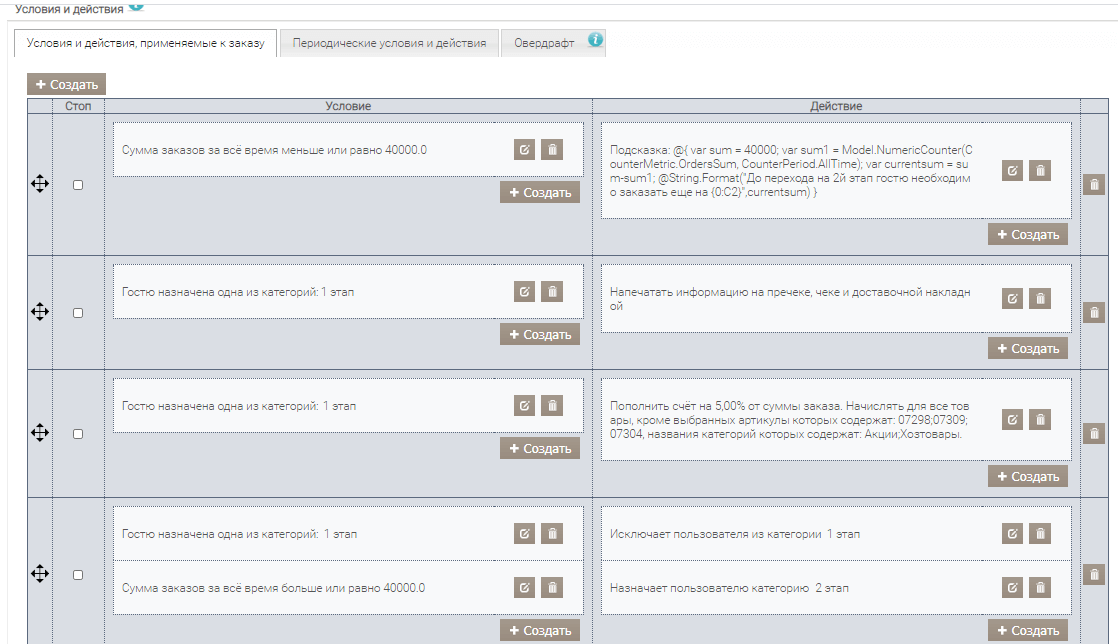Grab the move handle of the first rule row

(x=40, y=185)
